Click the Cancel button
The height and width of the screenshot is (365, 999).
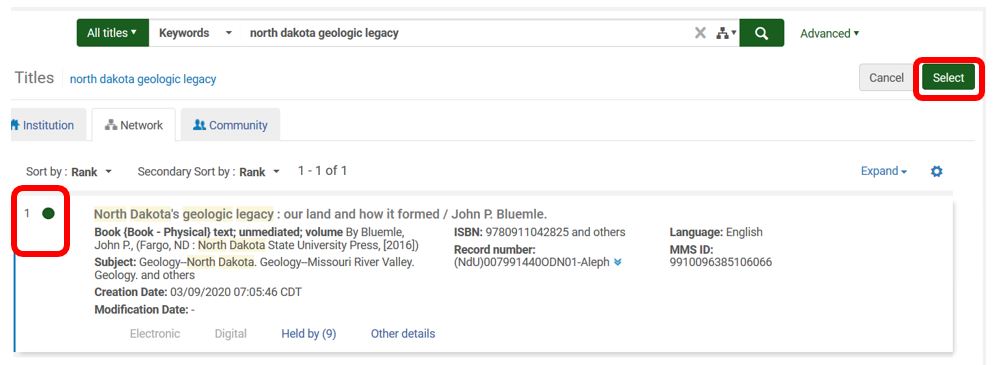(x=886, y=78)
